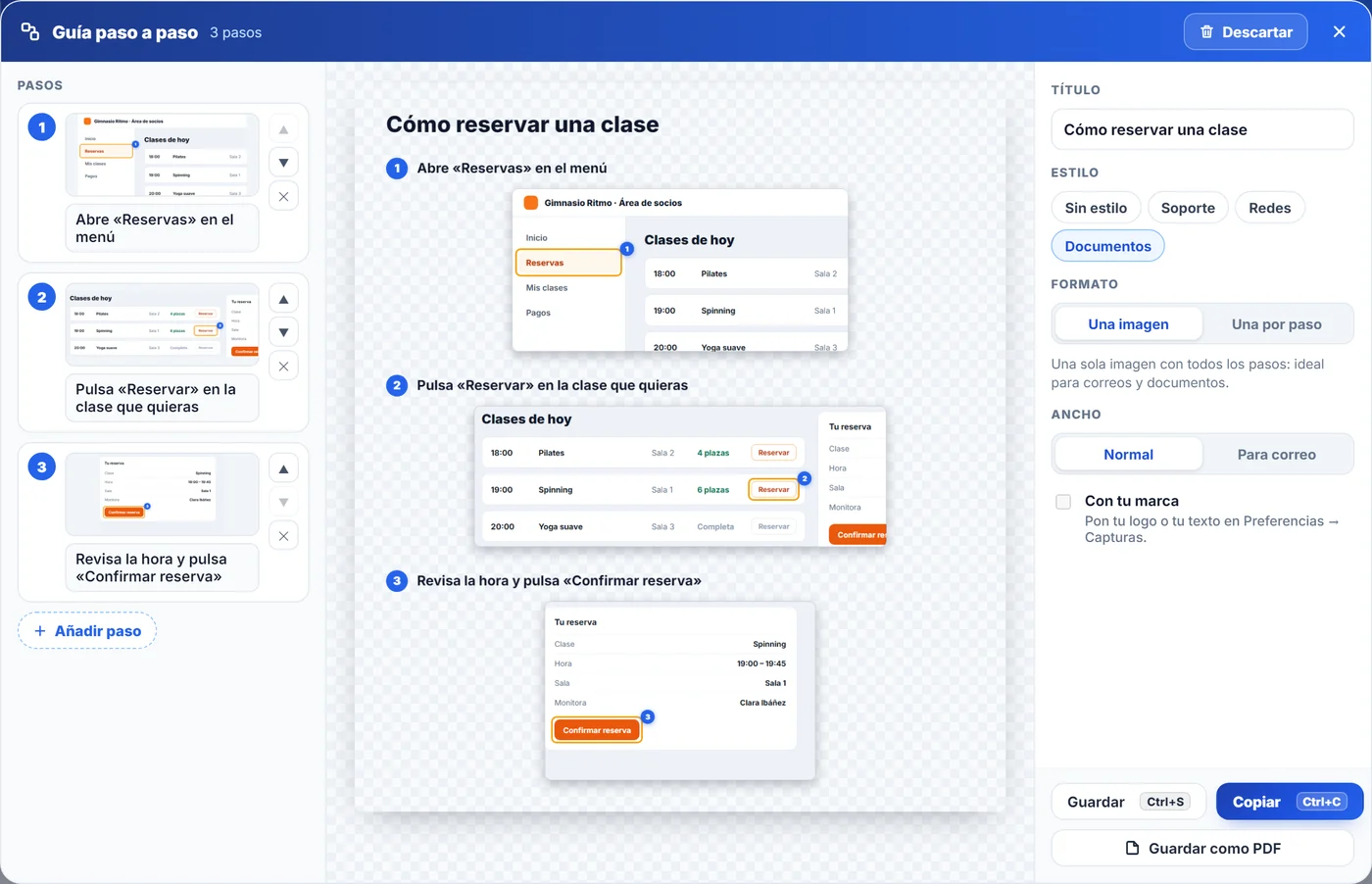Switch format to Una imagen
The height and width of the screenshot is (884, 1372).
(x=1128, y=324)
